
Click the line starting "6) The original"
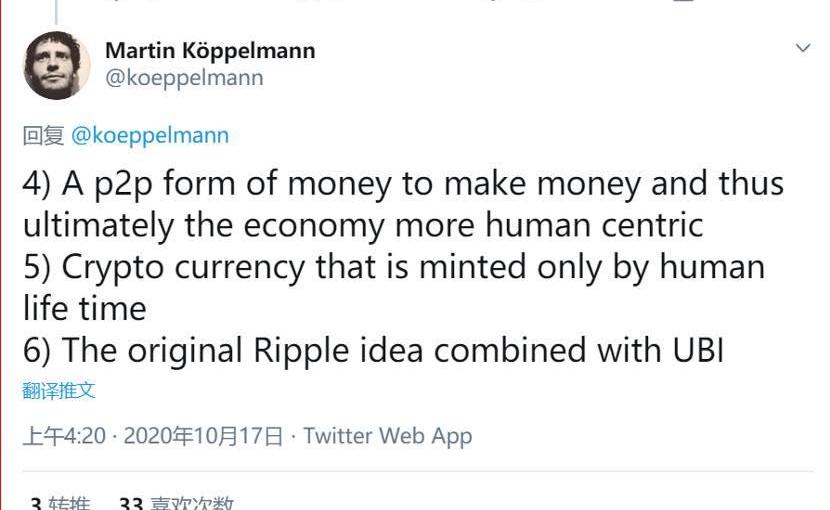372,350
